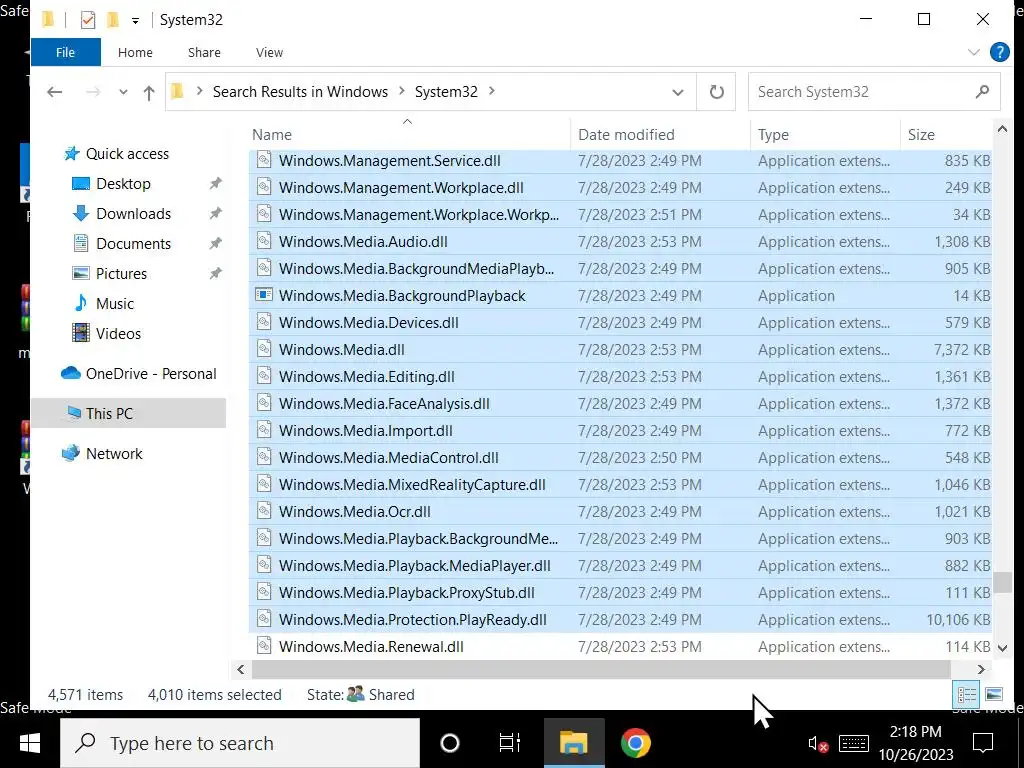The width and height of the screenshot is (1024, 768).
Task: Select This PC in navigation pane
Action: point(109,413)
